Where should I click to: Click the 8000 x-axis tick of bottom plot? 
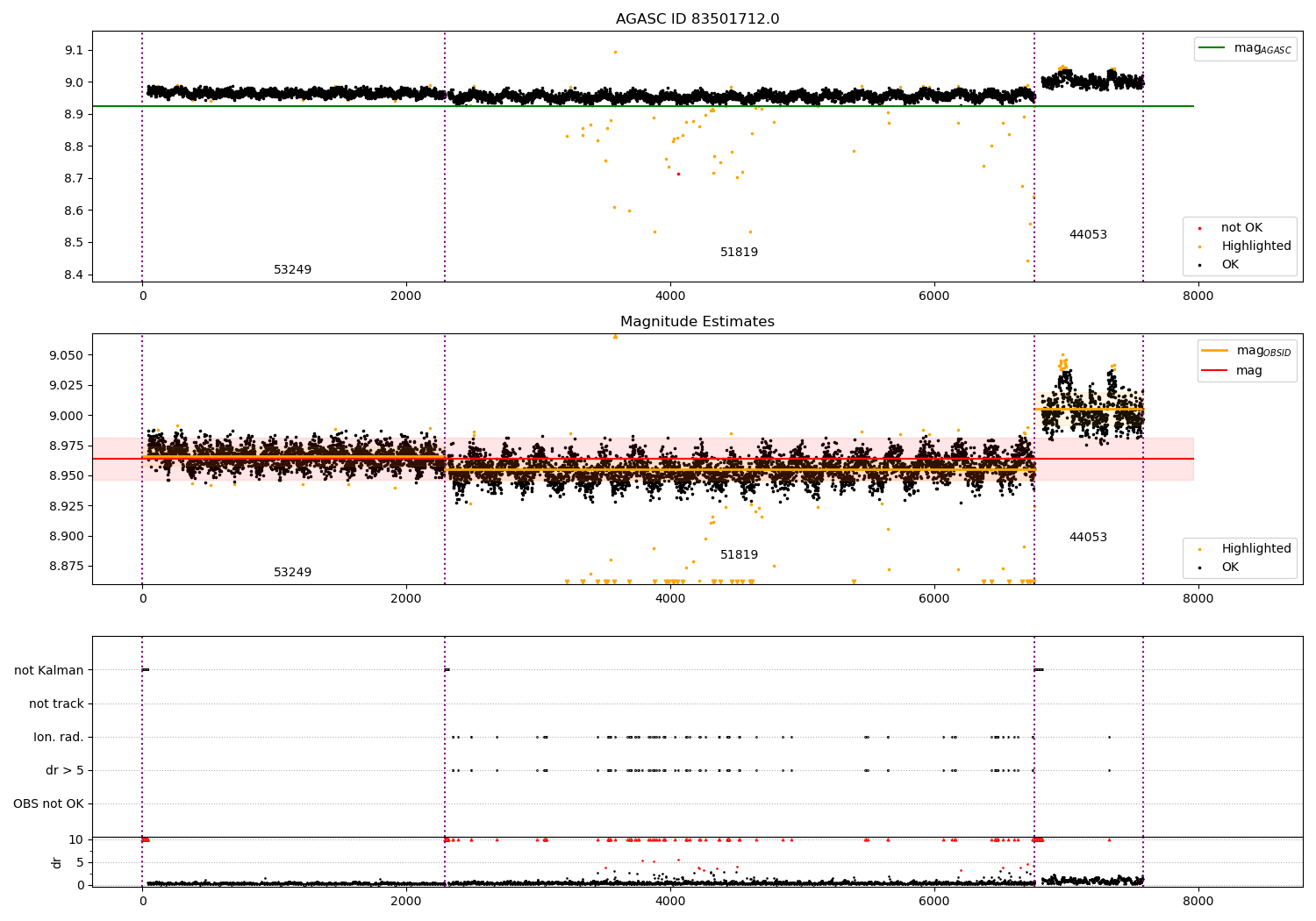[x=1198, y=901]
